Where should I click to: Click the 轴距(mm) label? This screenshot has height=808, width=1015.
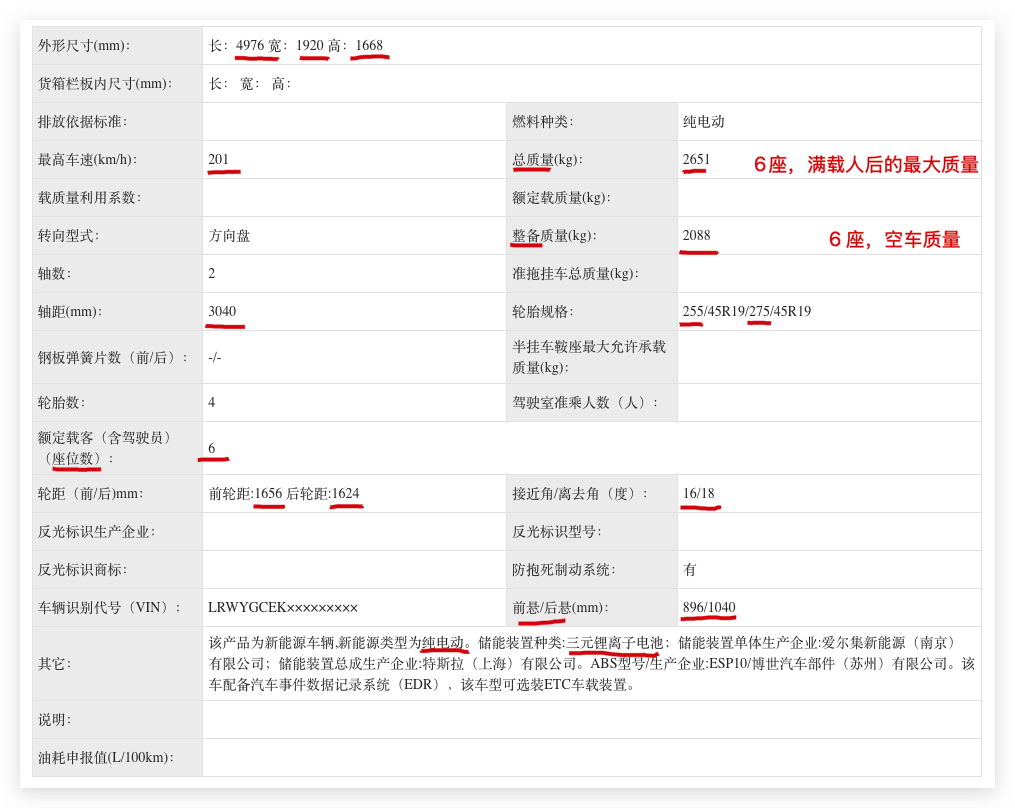(70, 311)
